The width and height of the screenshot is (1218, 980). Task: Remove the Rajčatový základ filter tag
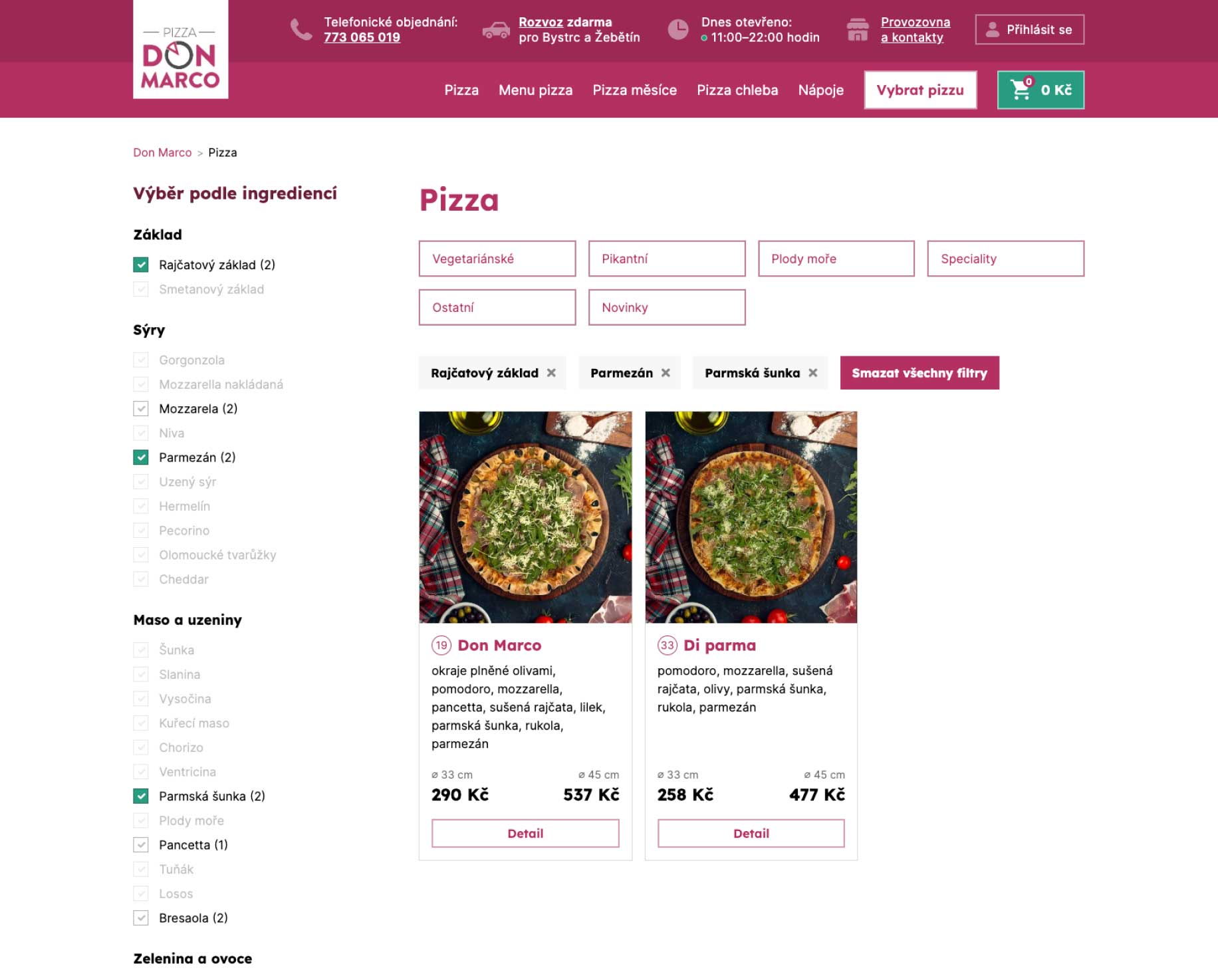551,373
